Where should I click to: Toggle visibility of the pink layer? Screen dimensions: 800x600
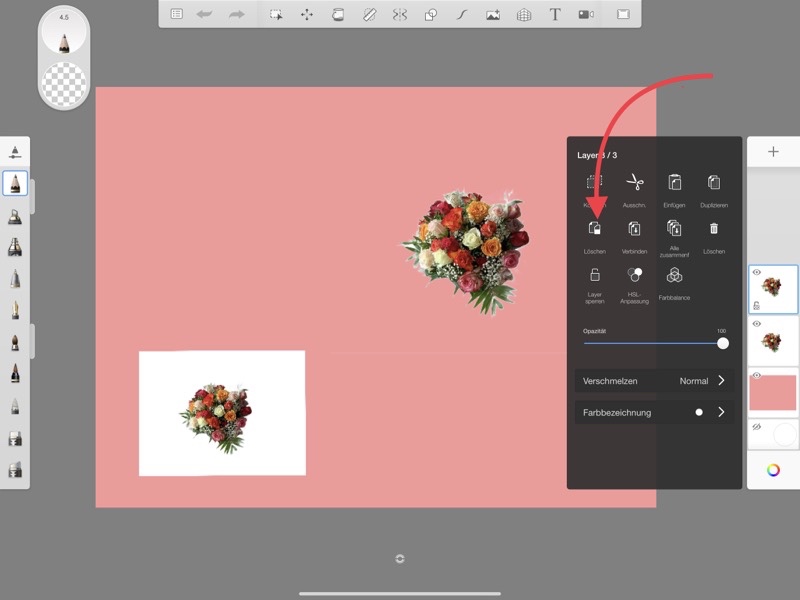point(757,376)
